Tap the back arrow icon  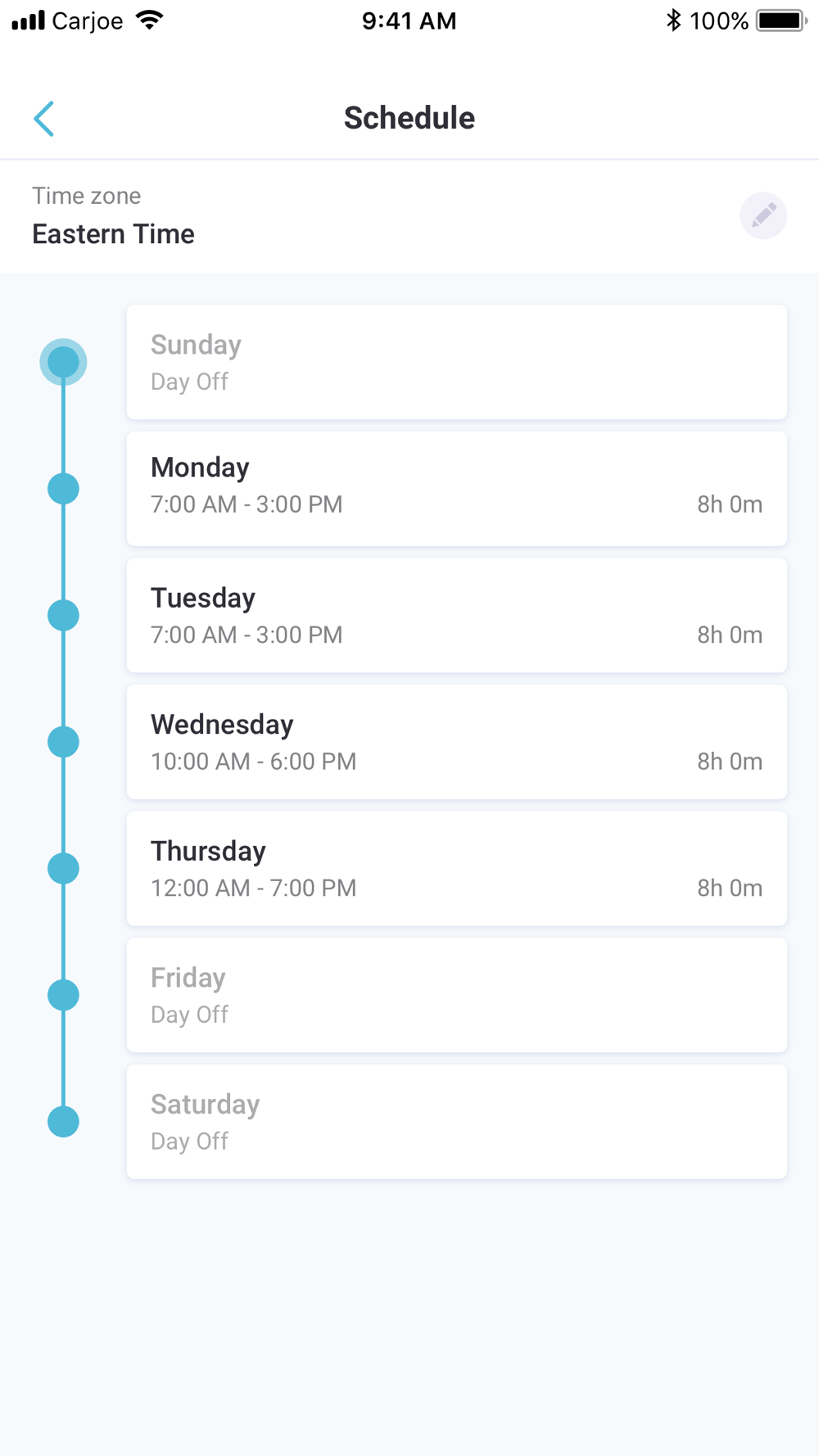point(44,119)
